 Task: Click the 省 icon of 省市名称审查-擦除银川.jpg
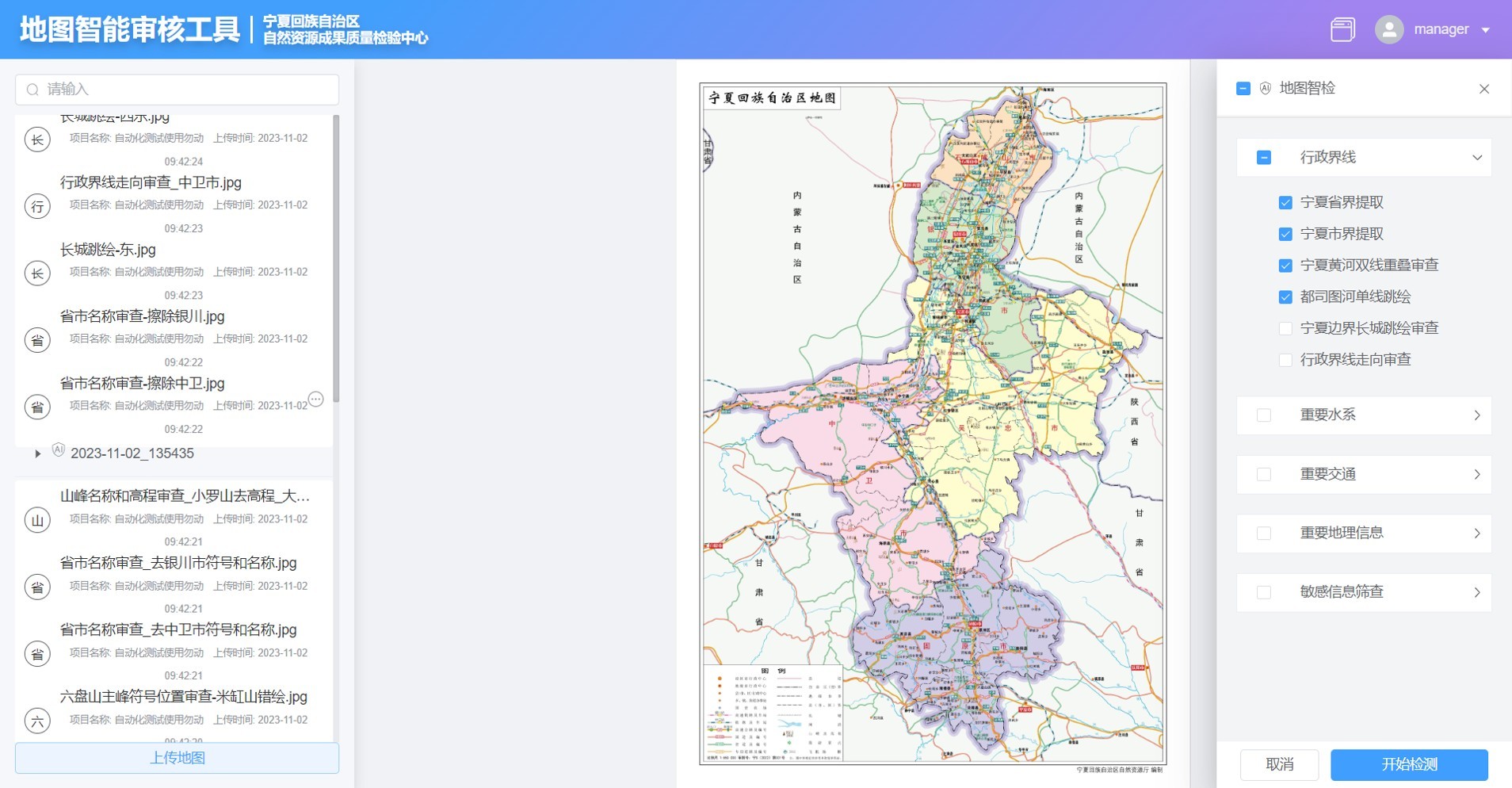pyautogui.click(x=37, y=340)
